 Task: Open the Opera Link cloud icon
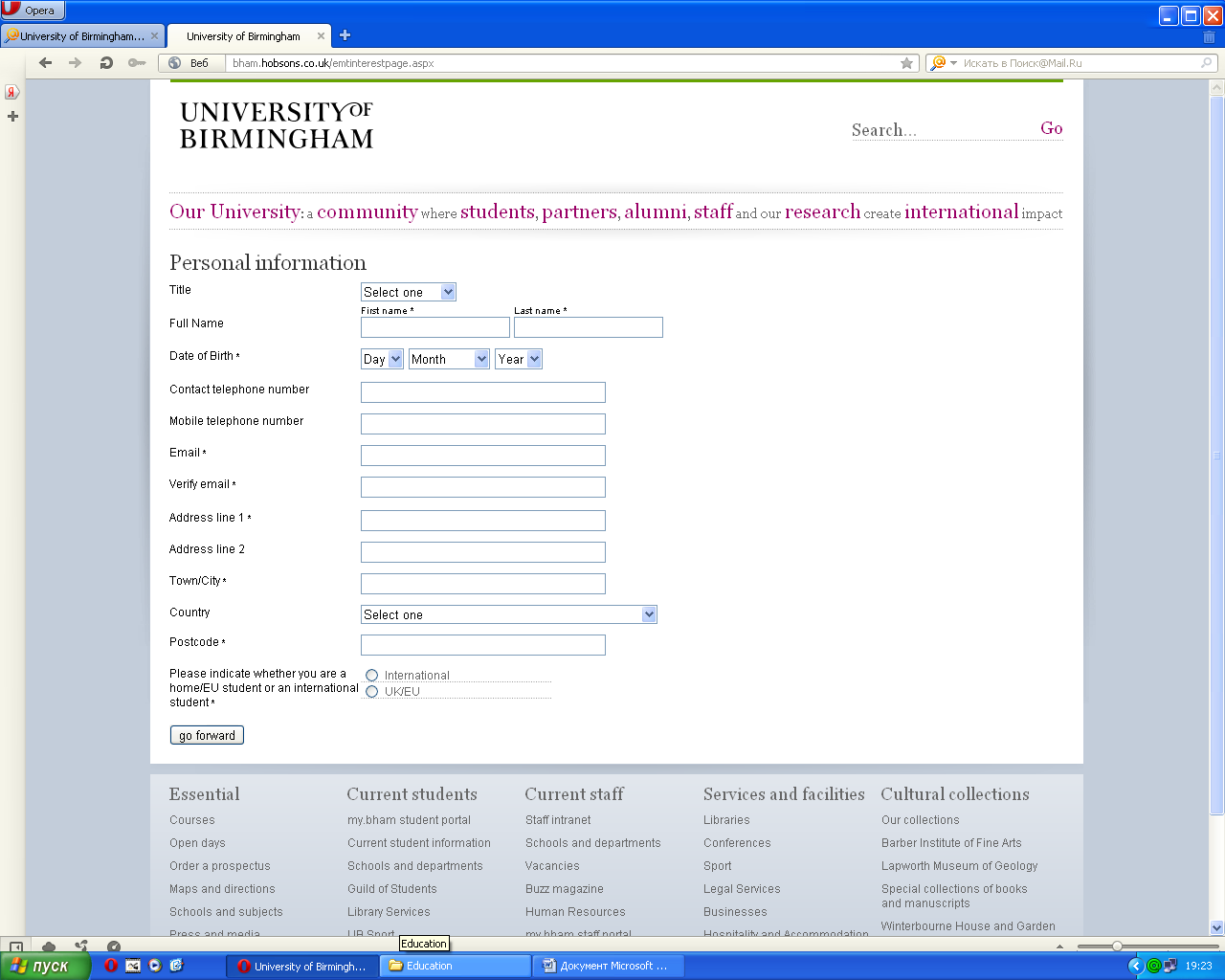[49, 947]
